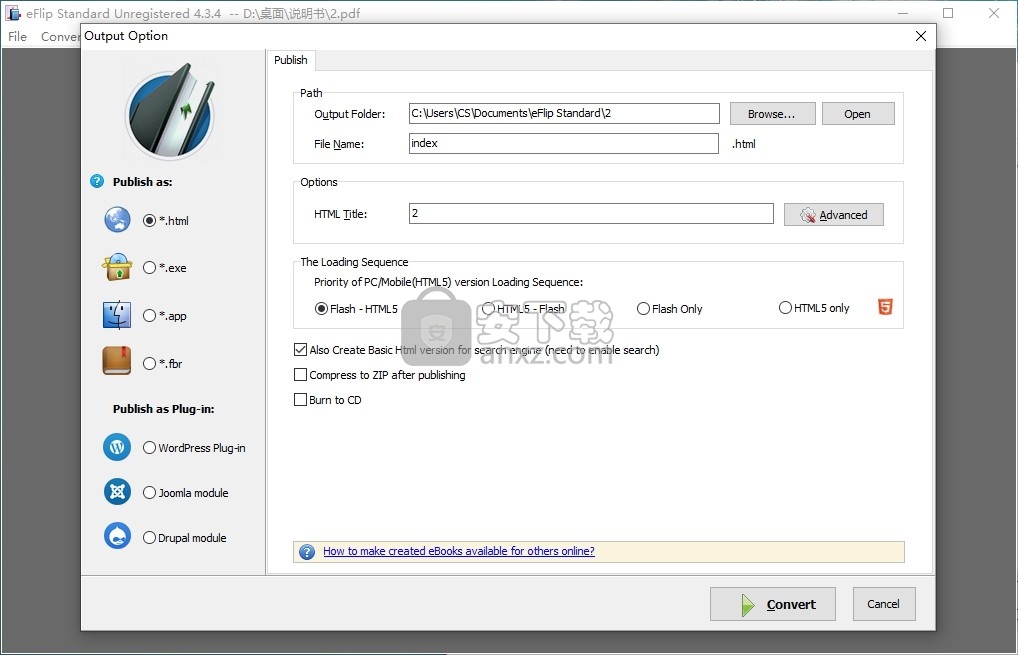Select the *.html publish format
This screenshot has height=655, width=1018.
[166, 221]
